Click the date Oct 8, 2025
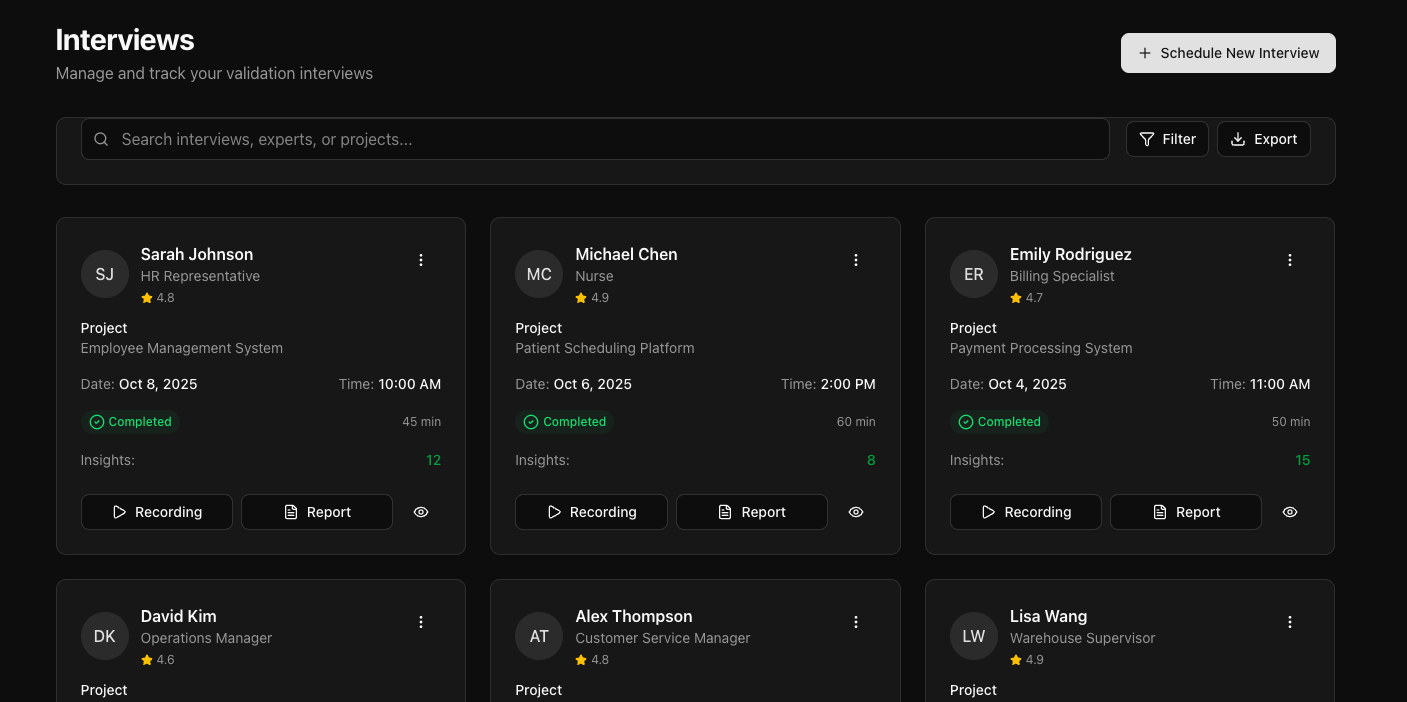 (158, 384)
